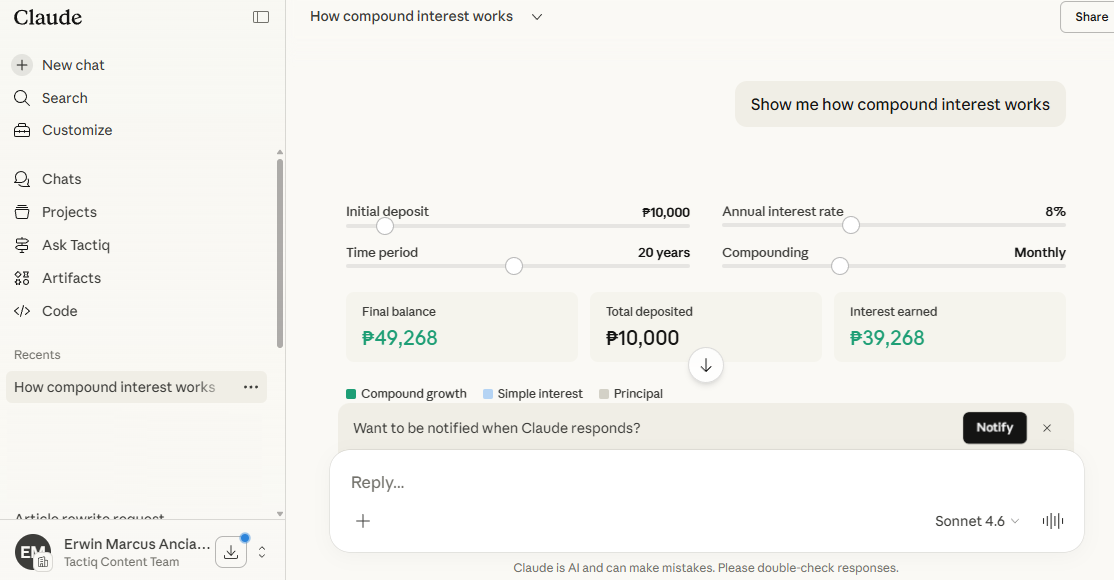Open options menu for the recent chat

251,387
